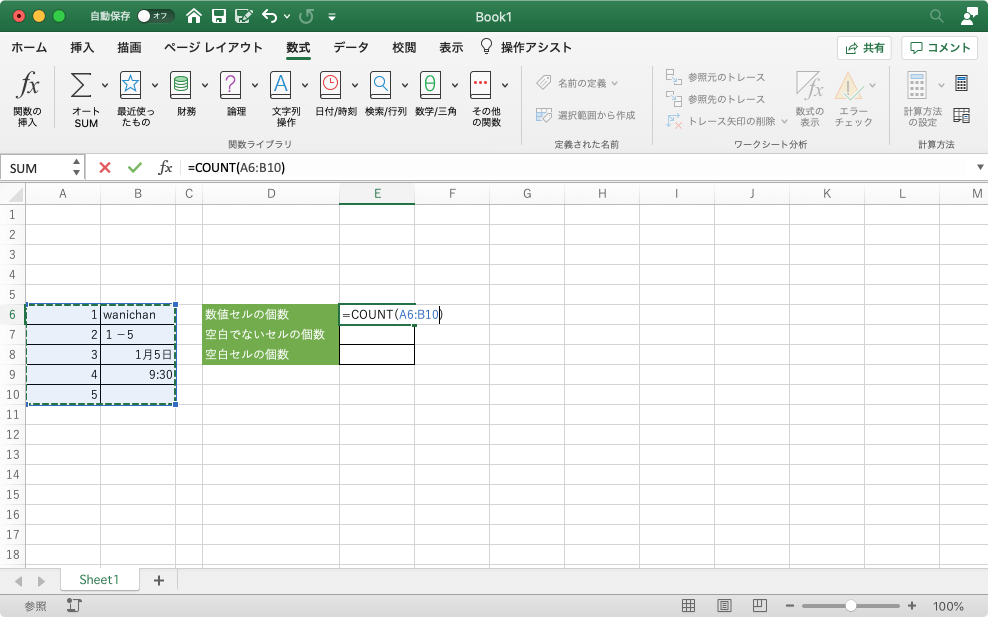Expand the Undo history dropdown arrow

coord(287,16)
